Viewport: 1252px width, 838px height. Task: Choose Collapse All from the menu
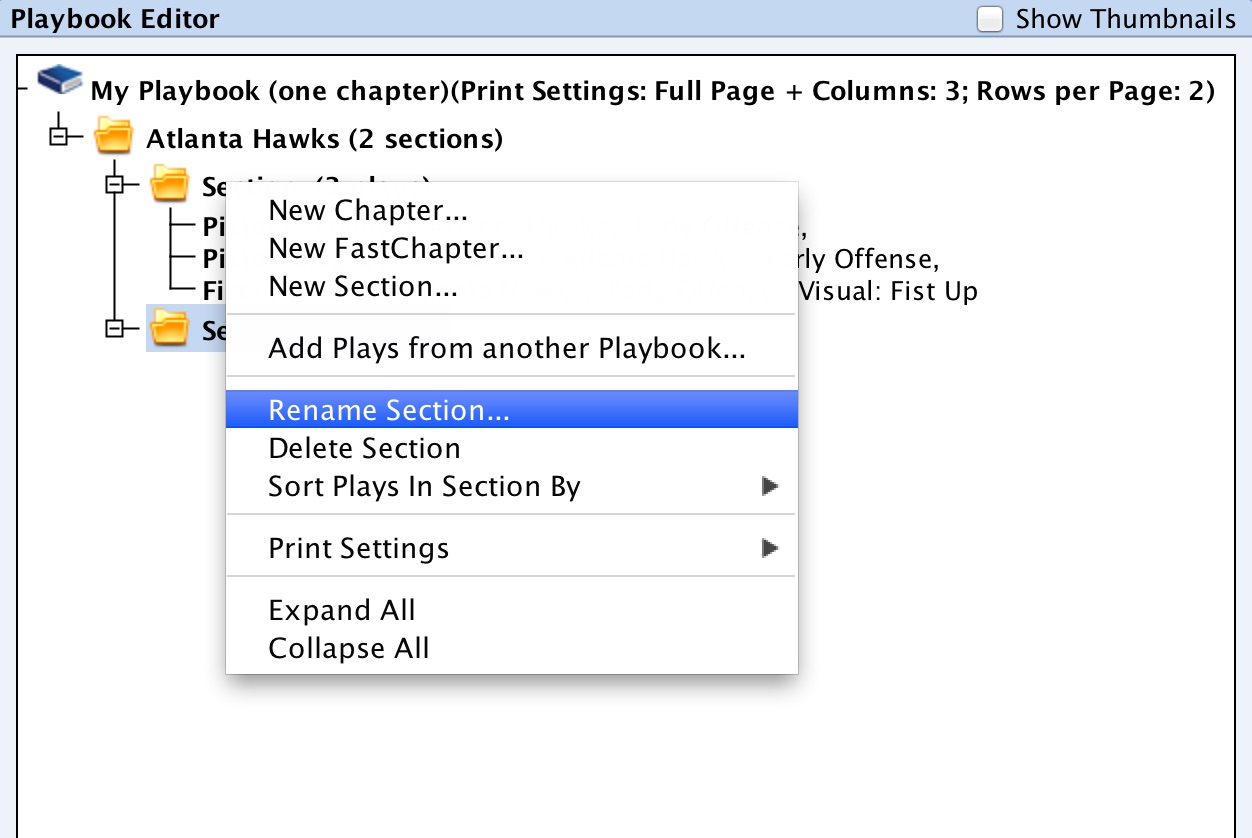pyautogui.click(x=348, y=648)
